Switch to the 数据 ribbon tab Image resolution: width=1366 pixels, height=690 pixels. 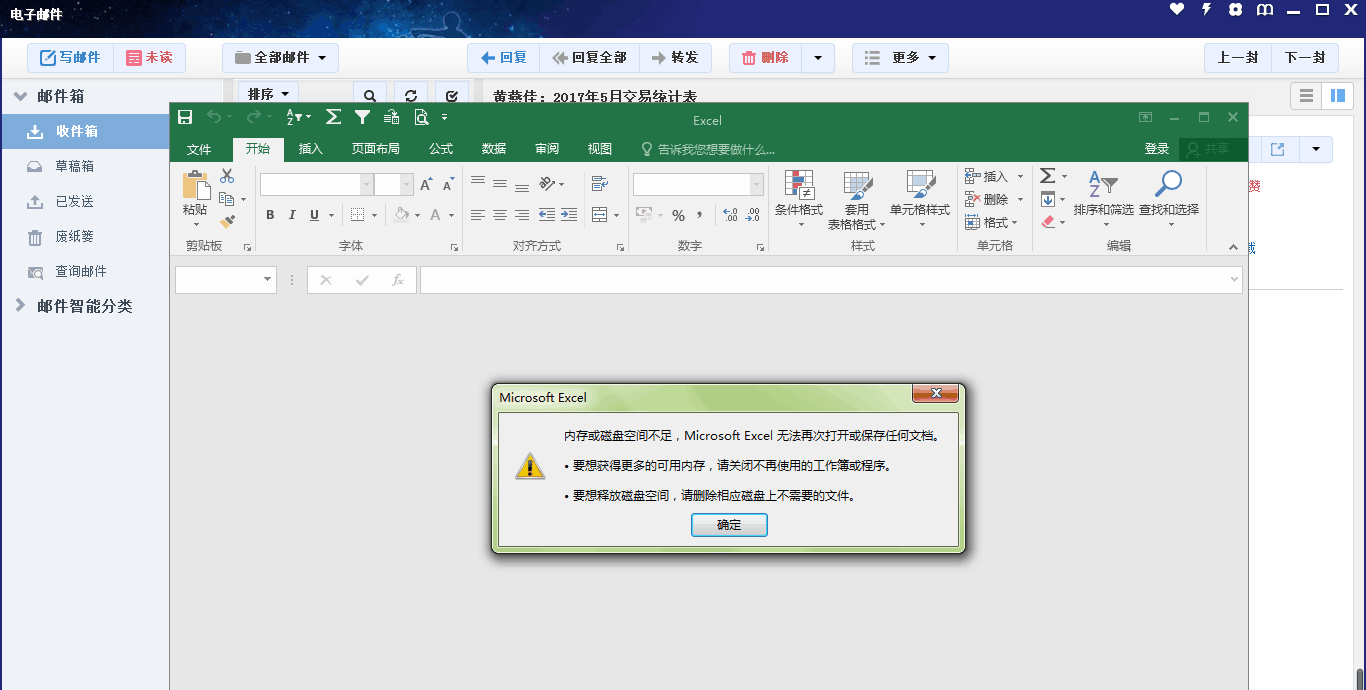[x=494, y=149]
